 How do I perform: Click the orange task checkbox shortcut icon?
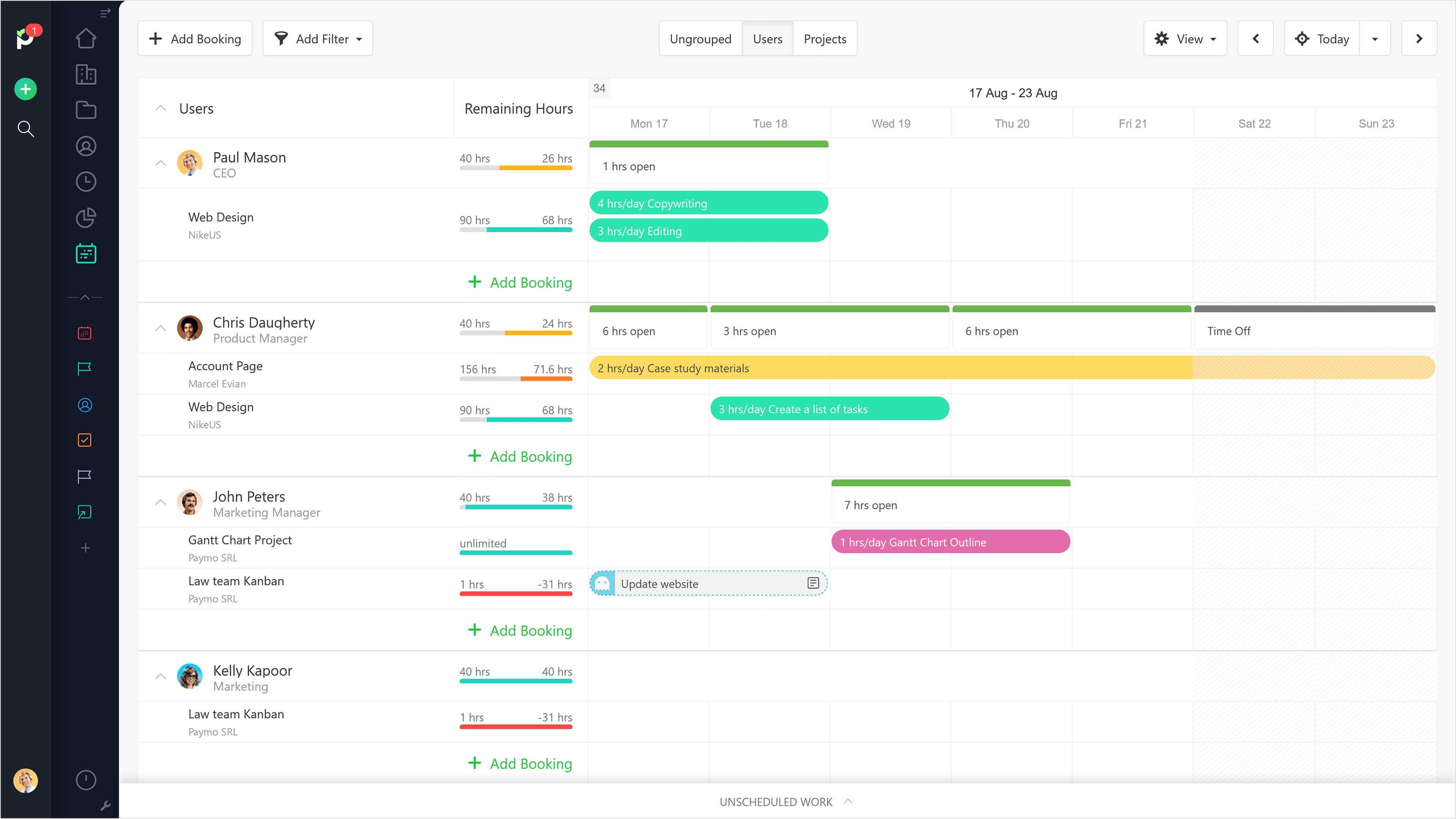pyautogui.click(x=84, y=440)
